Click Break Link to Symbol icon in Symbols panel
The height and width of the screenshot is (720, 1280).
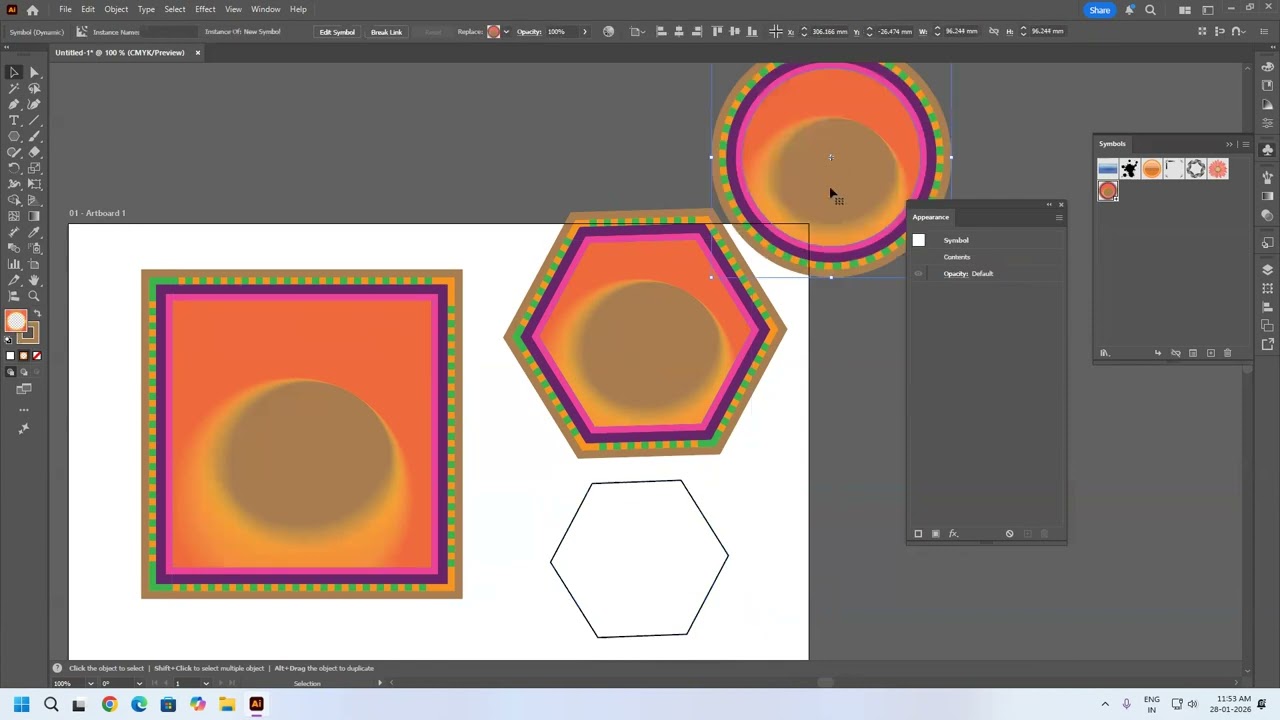pyautogui.click(x=1176, y=353)
